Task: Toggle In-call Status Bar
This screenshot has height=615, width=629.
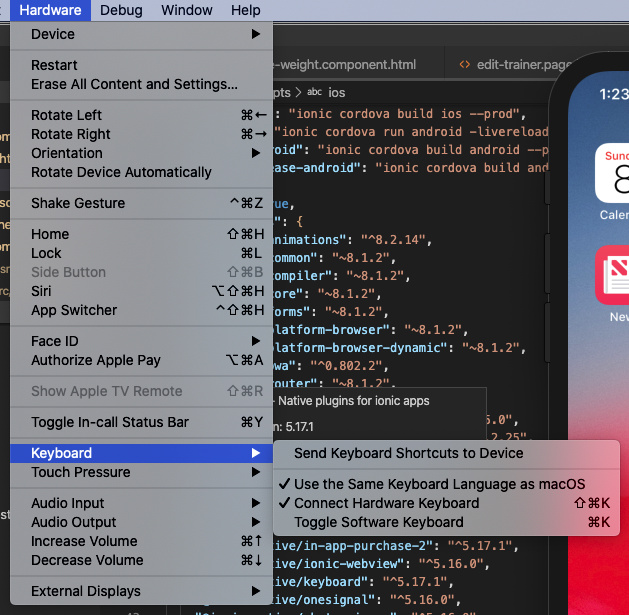Action: [141, 422]
